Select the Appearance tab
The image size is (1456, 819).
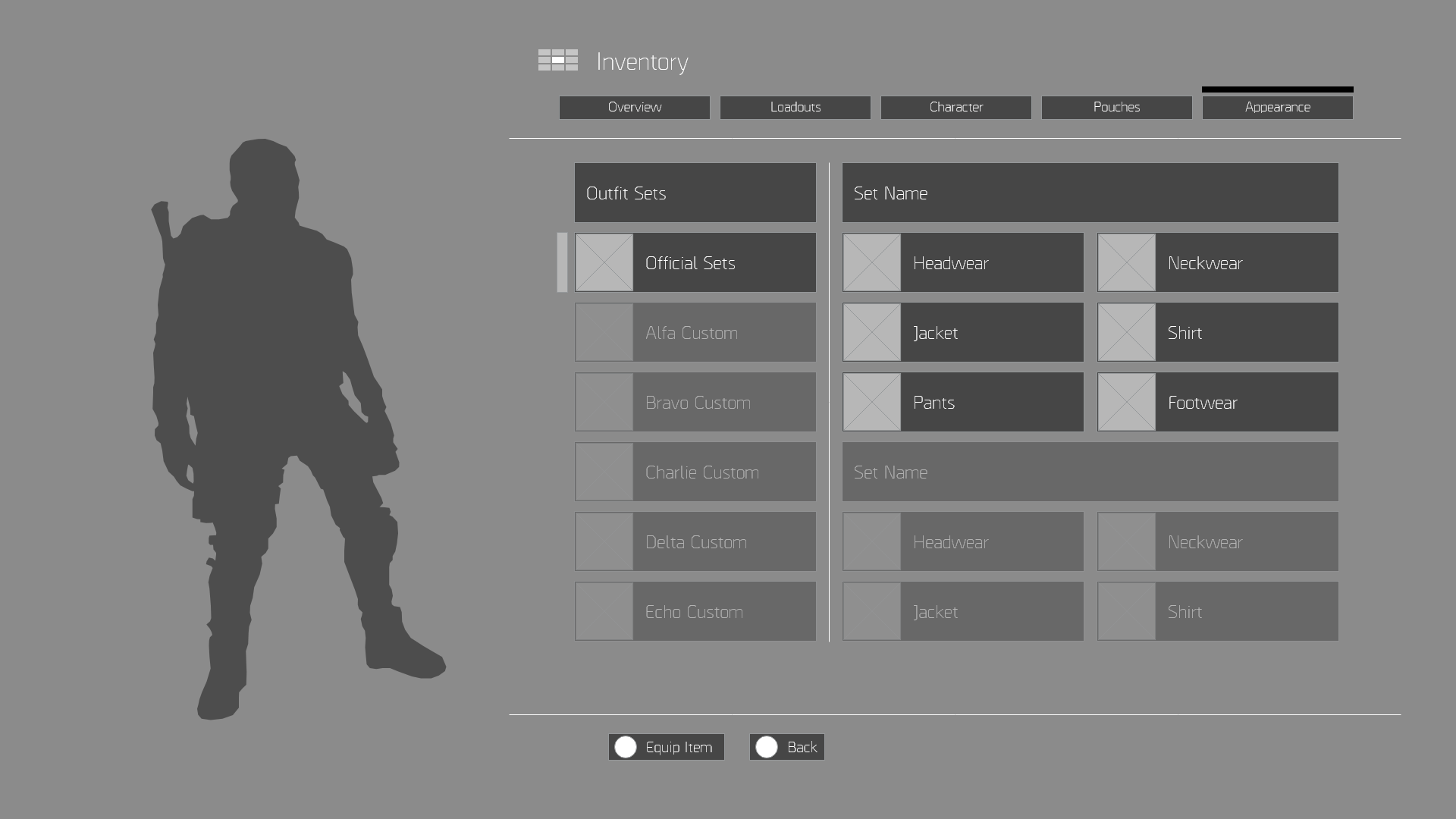pos(1278,107)
